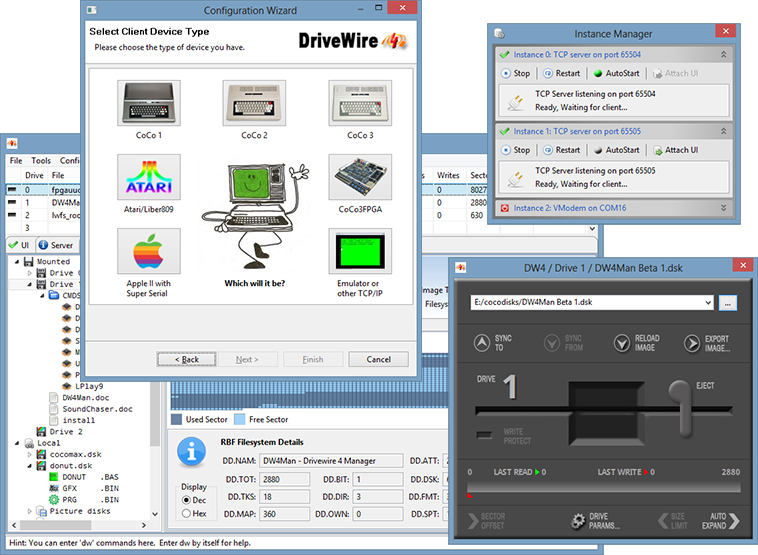Viewport: 758px width, 555px height.
Task: Open the Config menu
Action: pyautogui.click(x=69, y=161)
